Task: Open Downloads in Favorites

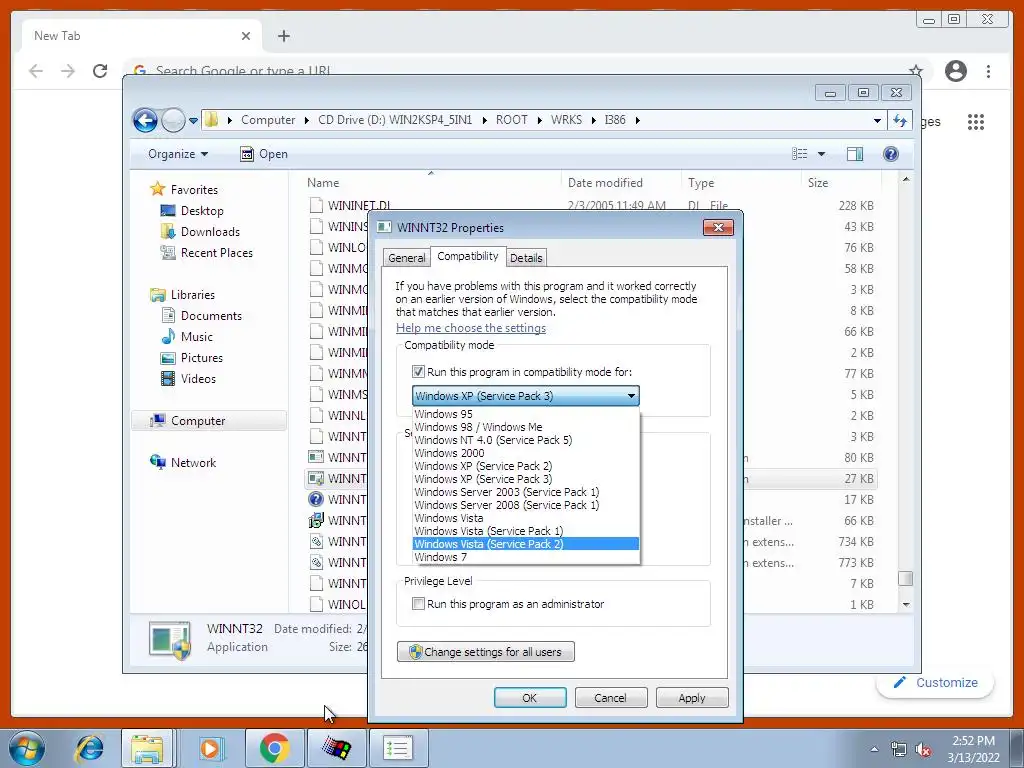Action: pos(210,232)
